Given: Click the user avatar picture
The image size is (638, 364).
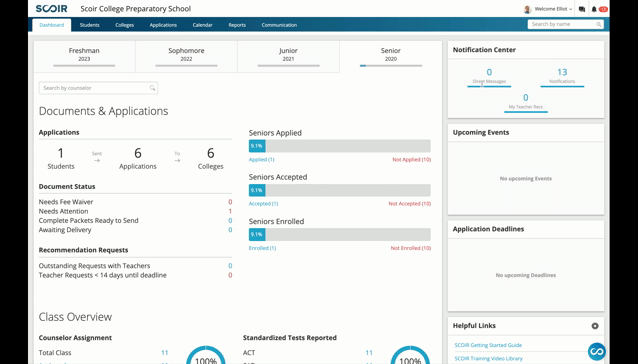Looking at the screenshot, I should (527, 9).
